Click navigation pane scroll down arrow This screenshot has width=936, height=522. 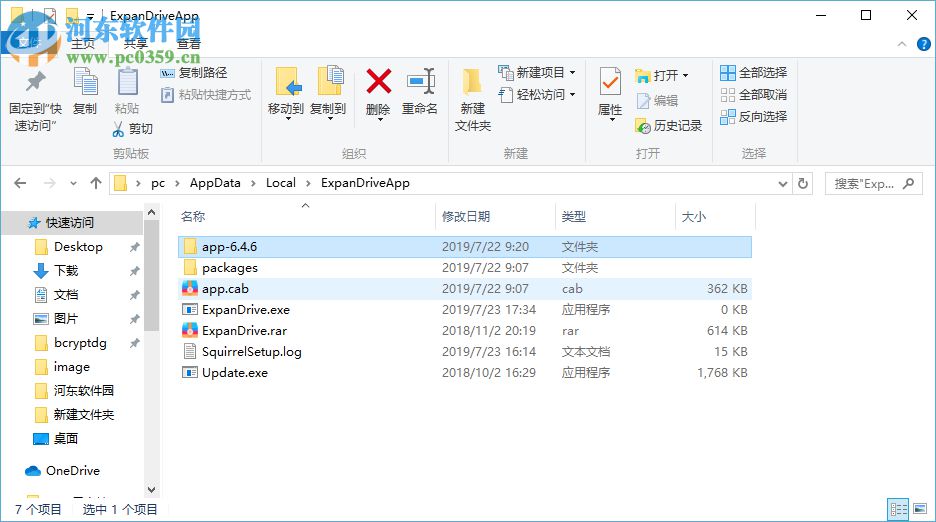pyautogui.click(x=152, y=490)
